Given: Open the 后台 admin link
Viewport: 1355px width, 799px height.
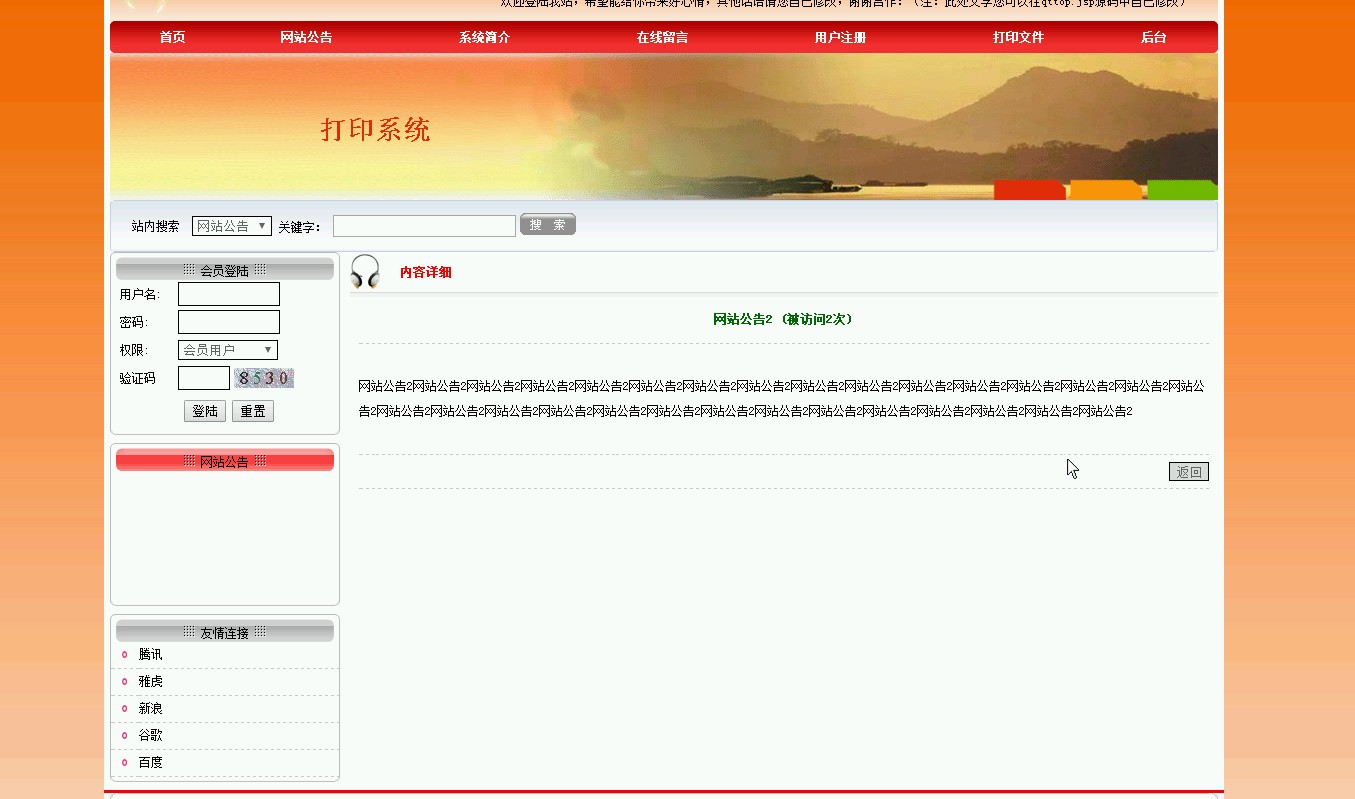Looking at the screenshot, I should click(x=1153, y=37).
